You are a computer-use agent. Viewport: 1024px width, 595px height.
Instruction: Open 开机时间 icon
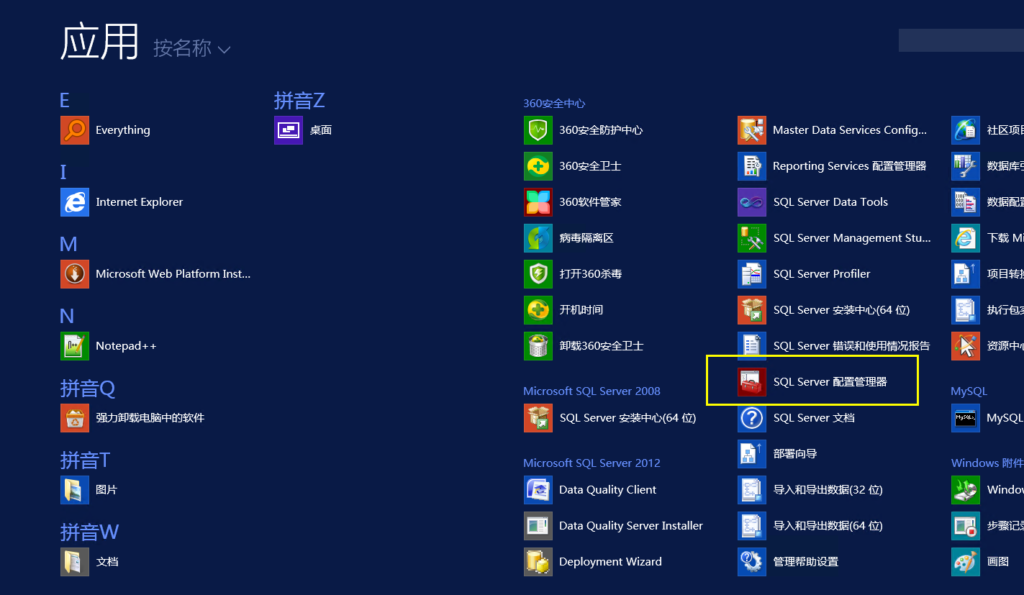pos(537,310)
